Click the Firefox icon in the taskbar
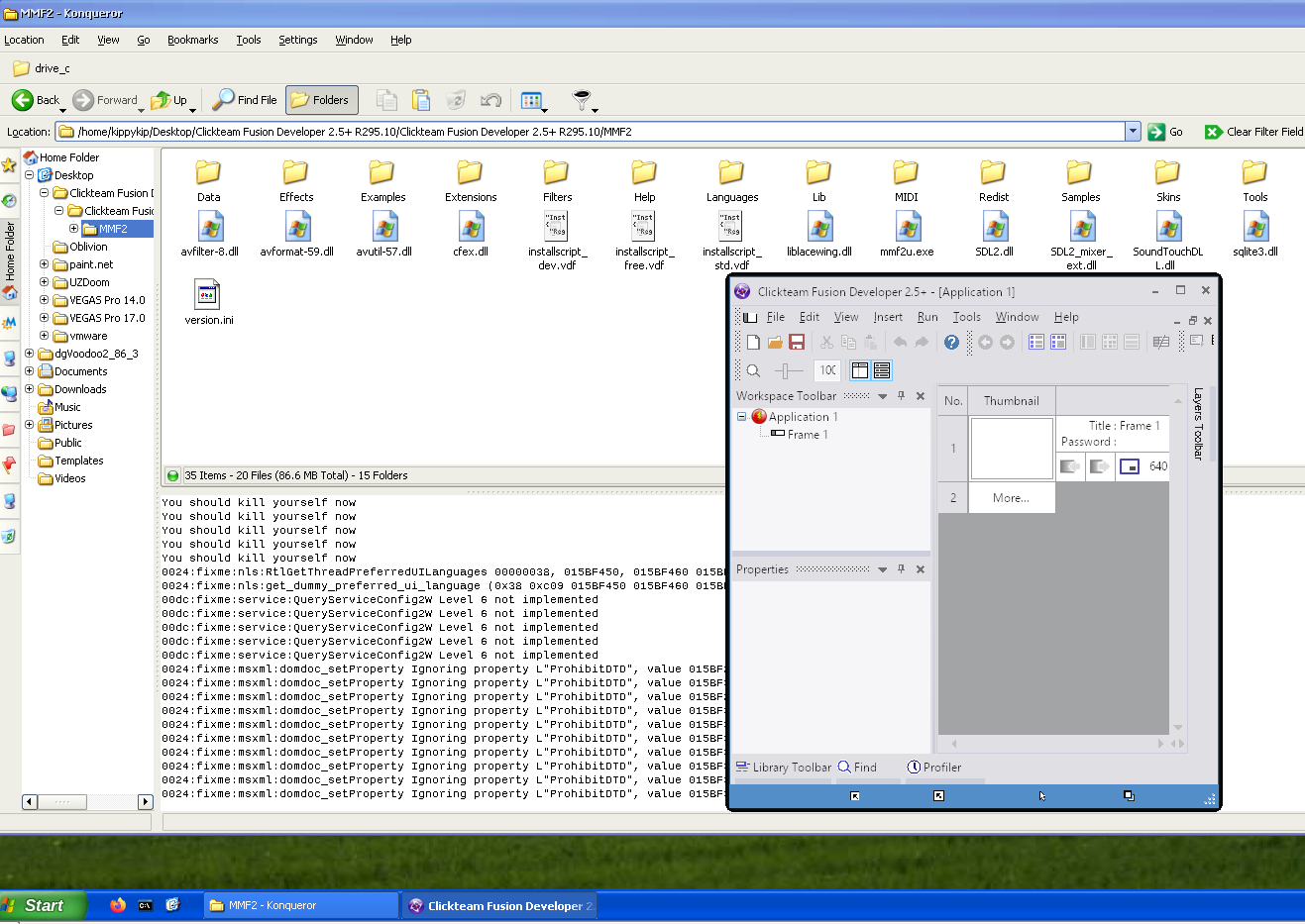The height and width of the screenshot is (924, 1305). click(118, 905)
